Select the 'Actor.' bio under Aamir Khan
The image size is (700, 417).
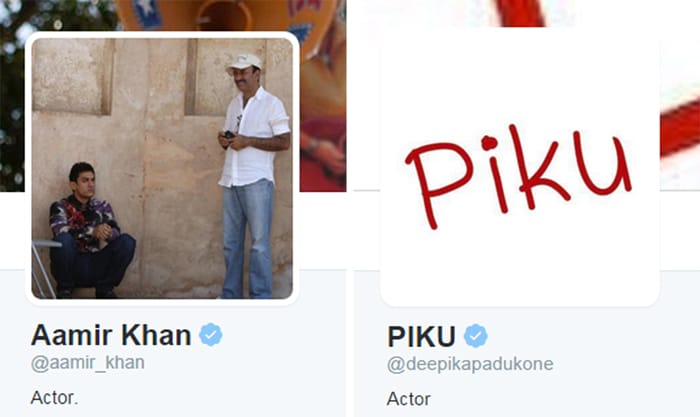(54, 397)
